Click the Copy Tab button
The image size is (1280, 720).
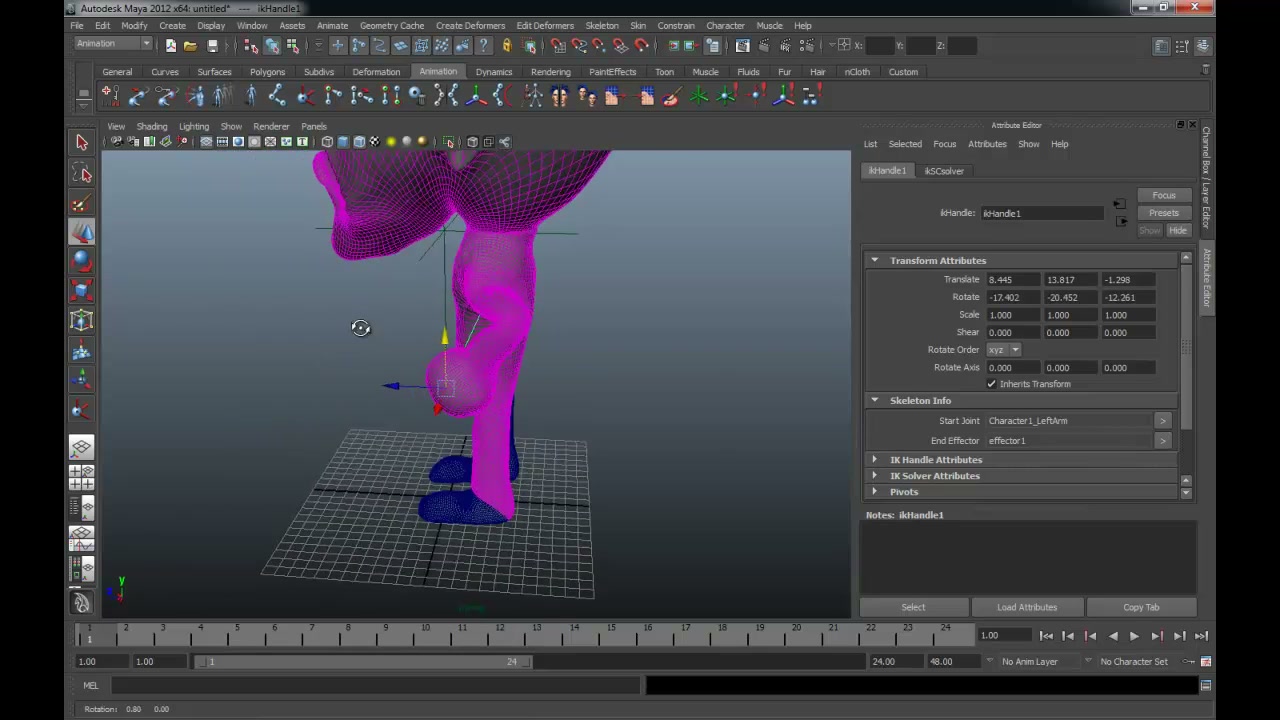pos(1141,607)
